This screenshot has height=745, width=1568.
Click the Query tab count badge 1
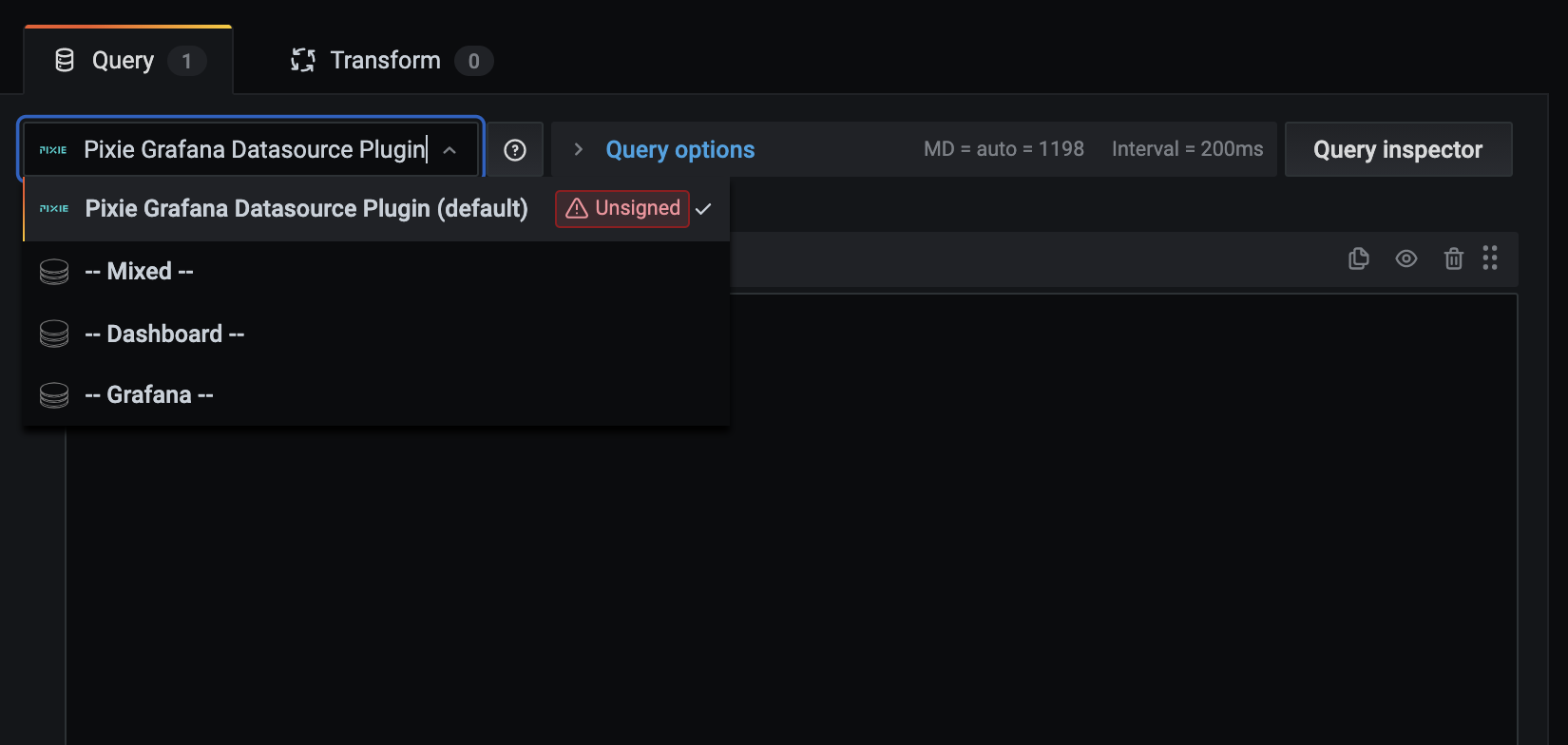point(187,61)
